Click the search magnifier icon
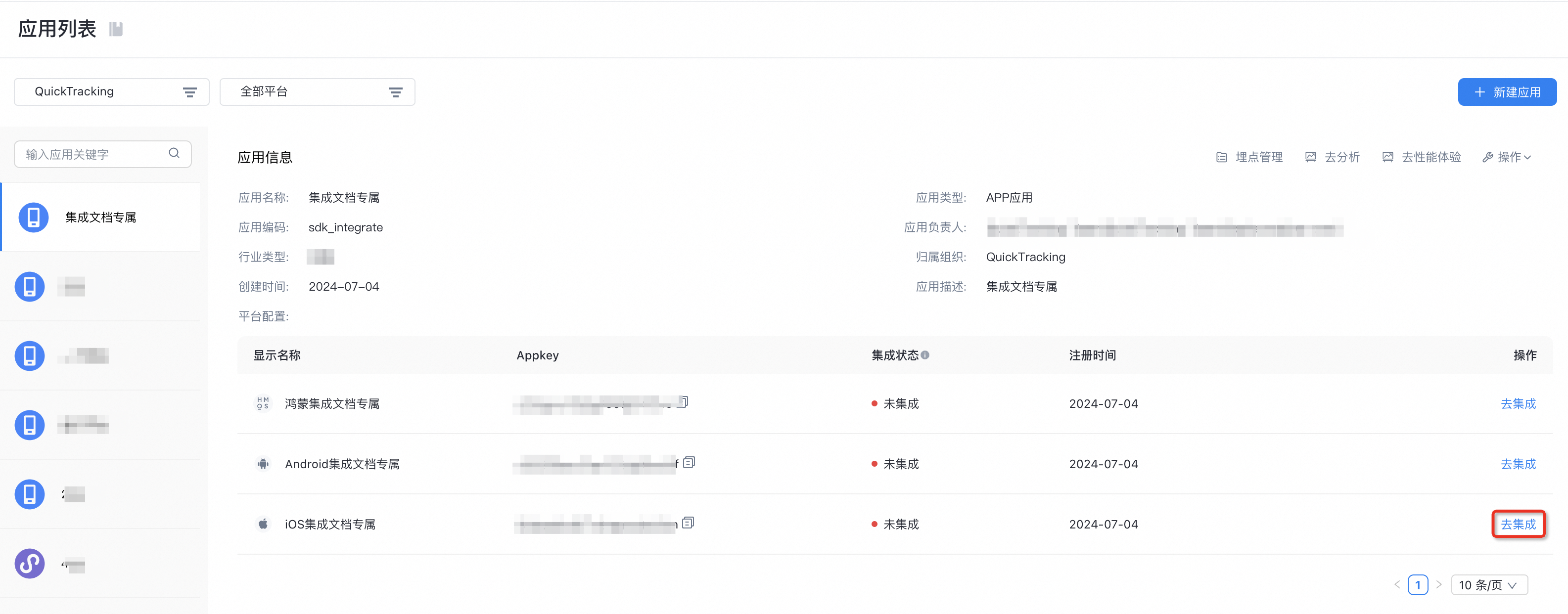This screenshot has width=1568, height=614. click(x=174, y=153)
